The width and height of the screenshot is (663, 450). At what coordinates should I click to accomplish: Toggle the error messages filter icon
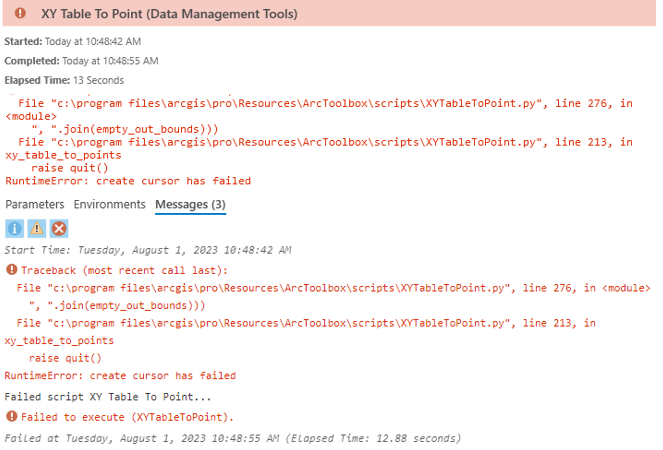[x=59, y=228]
